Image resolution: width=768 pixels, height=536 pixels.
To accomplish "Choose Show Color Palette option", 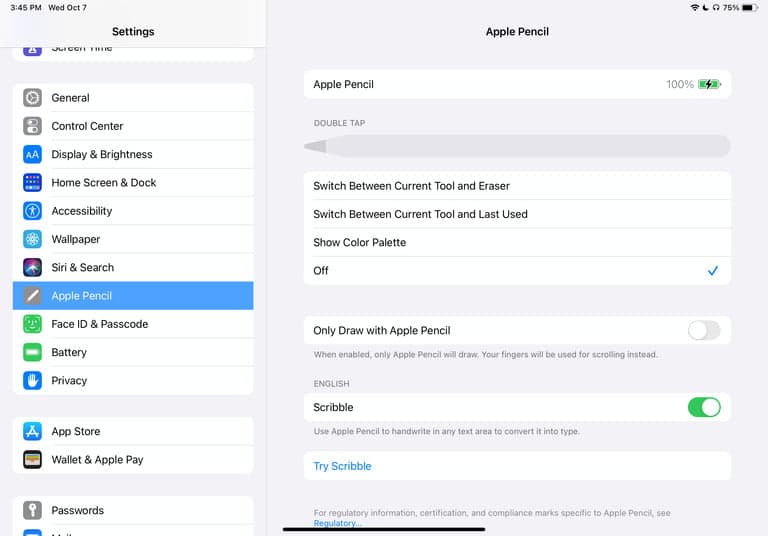I will point(517,243).
